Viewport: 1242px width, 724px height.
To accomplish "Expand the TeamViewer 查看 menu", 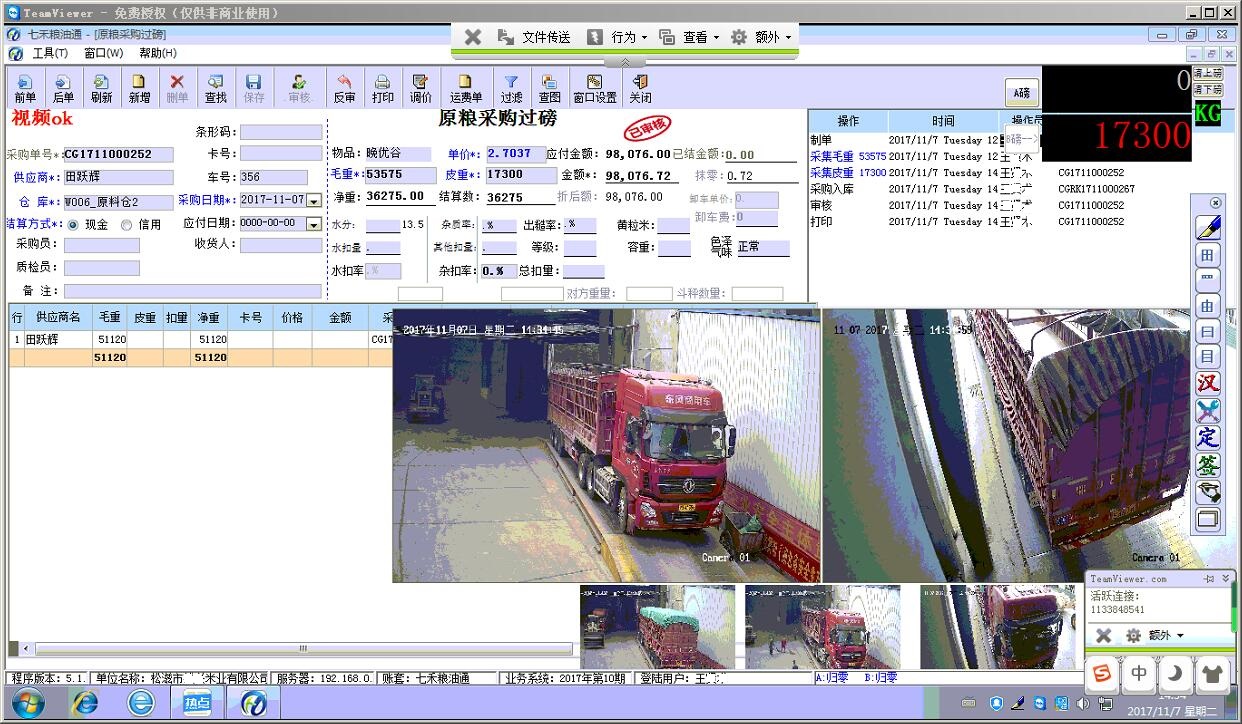I will pos(689,37).
